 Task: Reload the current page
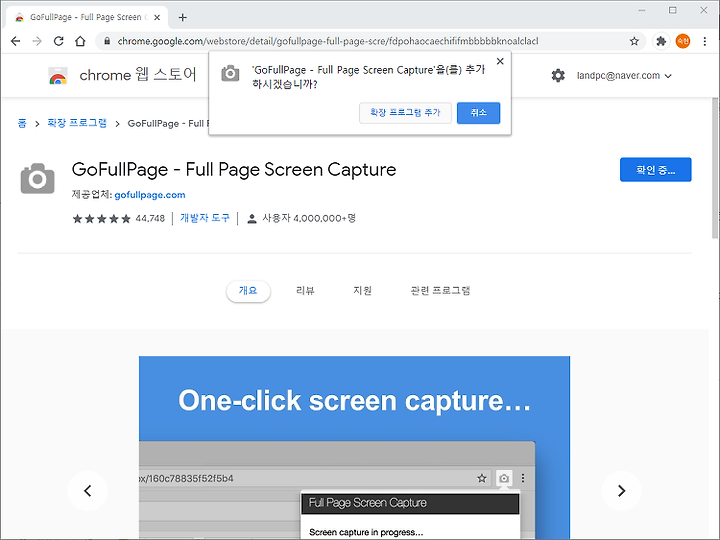[58, 41]
